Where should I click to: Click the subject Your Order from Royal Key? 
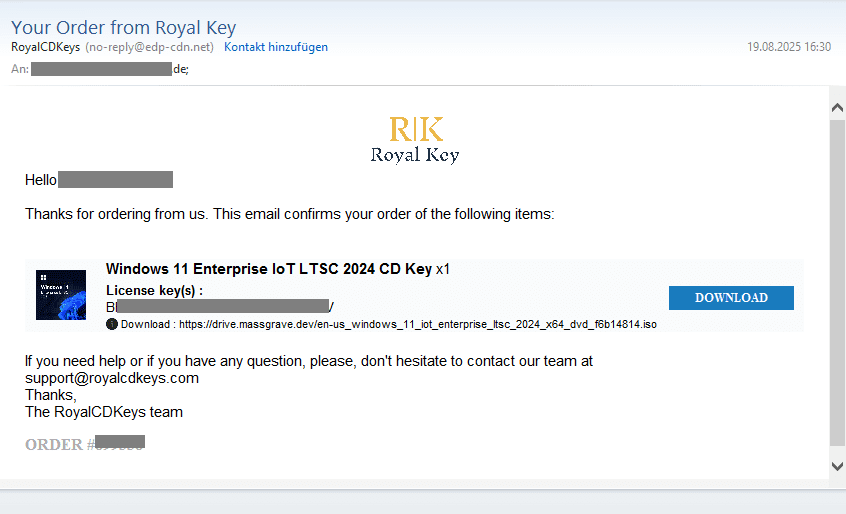tap(123, 27)
